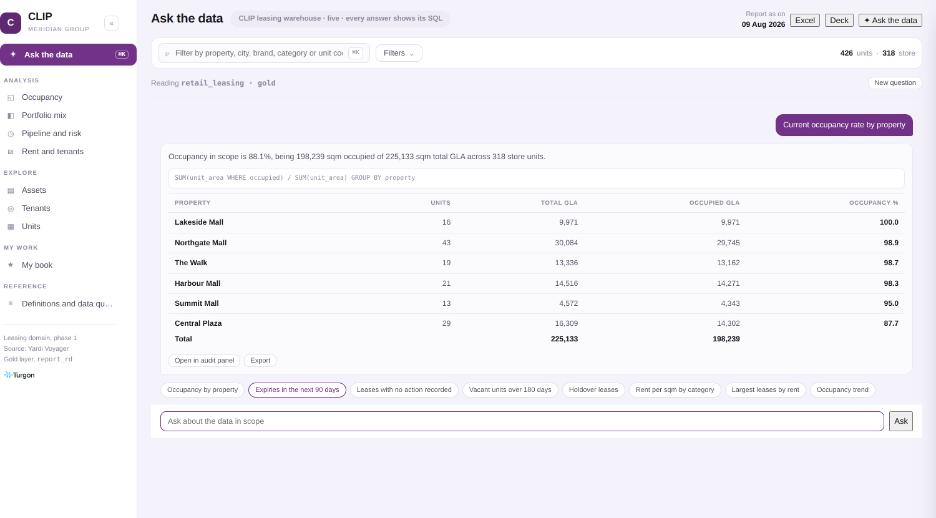Viewport: 936px width, 518px height.
Task: Collapse the sidebar with the chevron button
Action: tap(112, 23)
